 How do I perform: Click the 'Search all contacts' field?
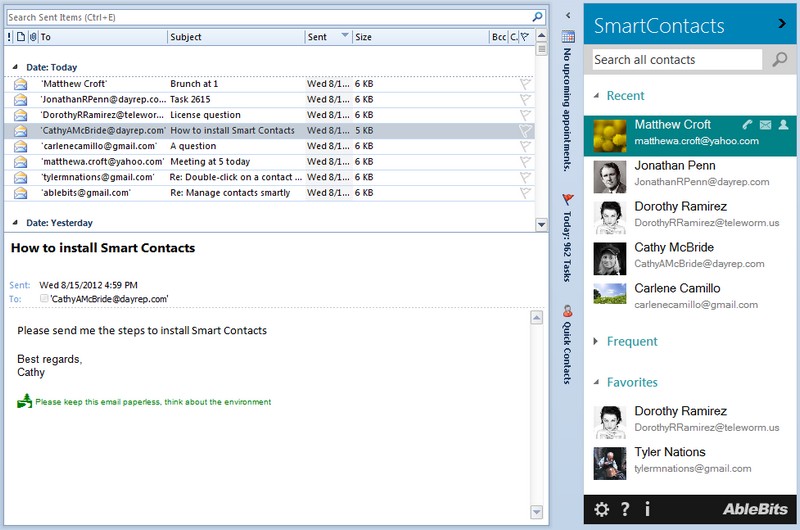(677, 60)
